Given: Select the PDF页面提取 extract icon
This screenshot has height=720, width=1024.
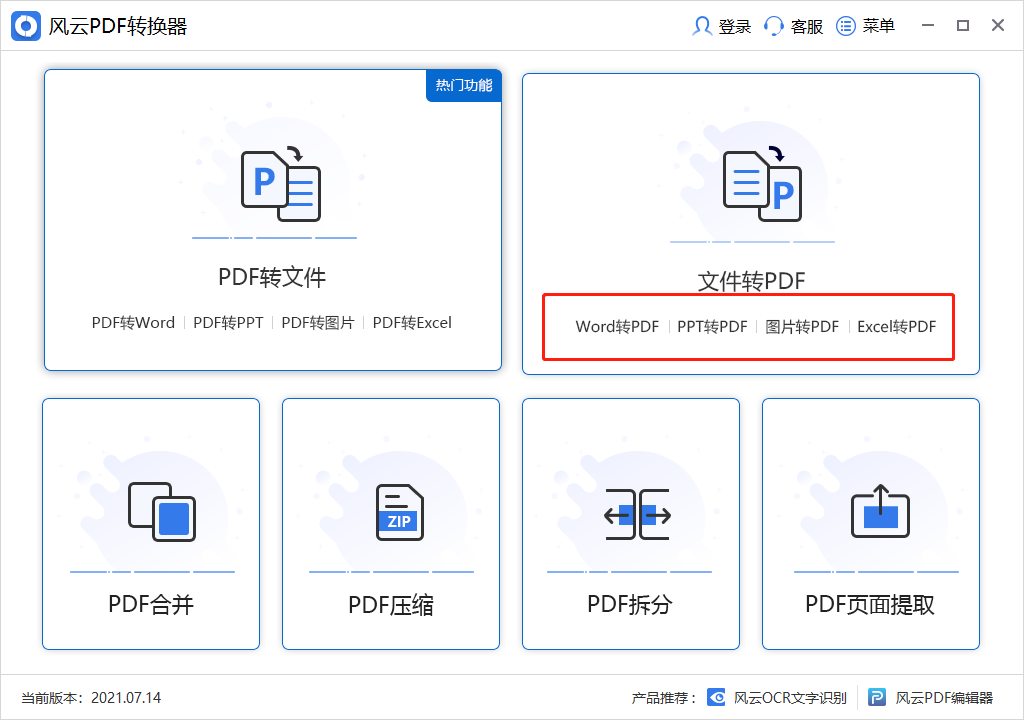Looking at the screenshot, I should (880, 511).
